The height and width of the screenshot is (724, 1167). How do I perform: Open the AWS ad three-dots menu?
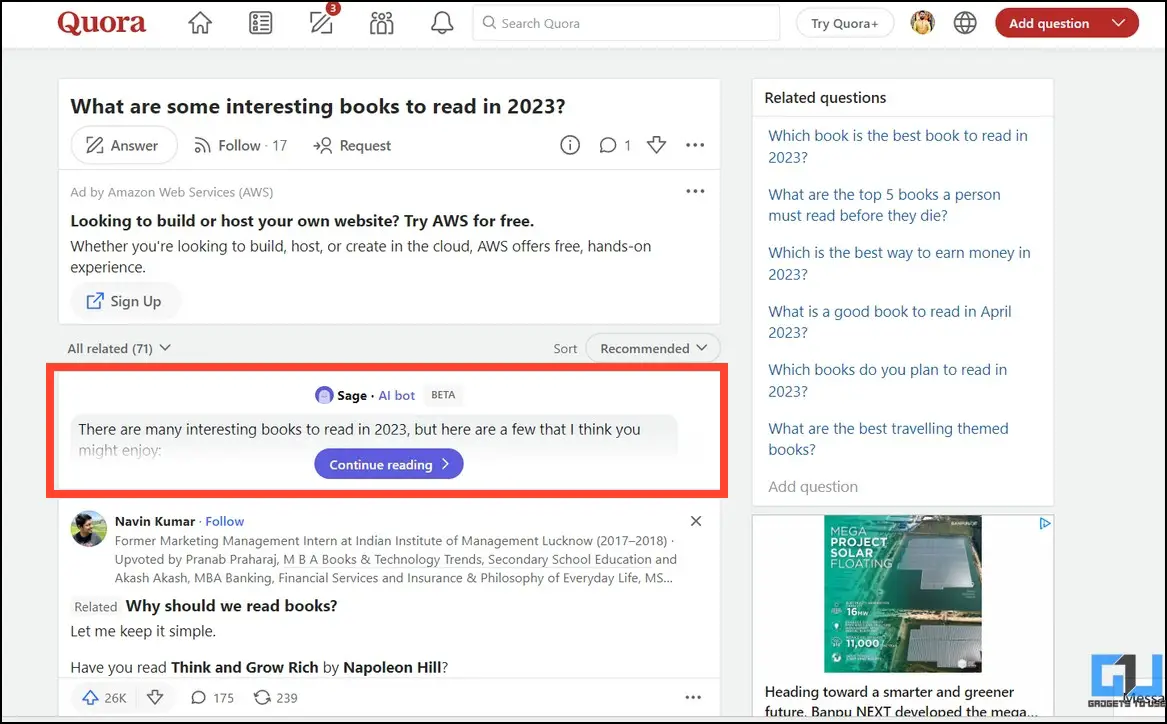pyautogui.click(x=695, y=192)
